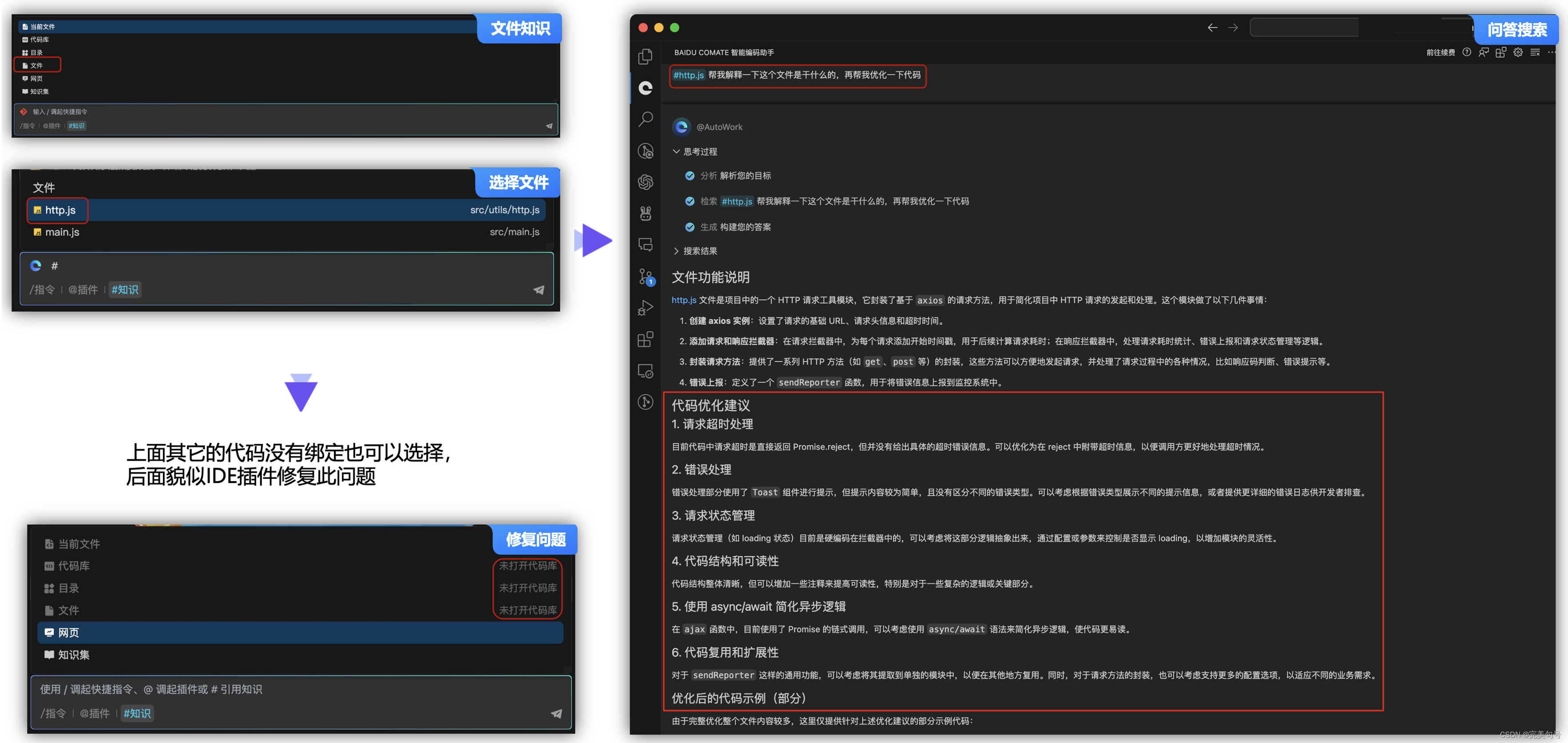The height and width of the screenshot is (743, 1568).
Task: Focus the # input field in 选择文件 panel
Action: click(286, 266)
